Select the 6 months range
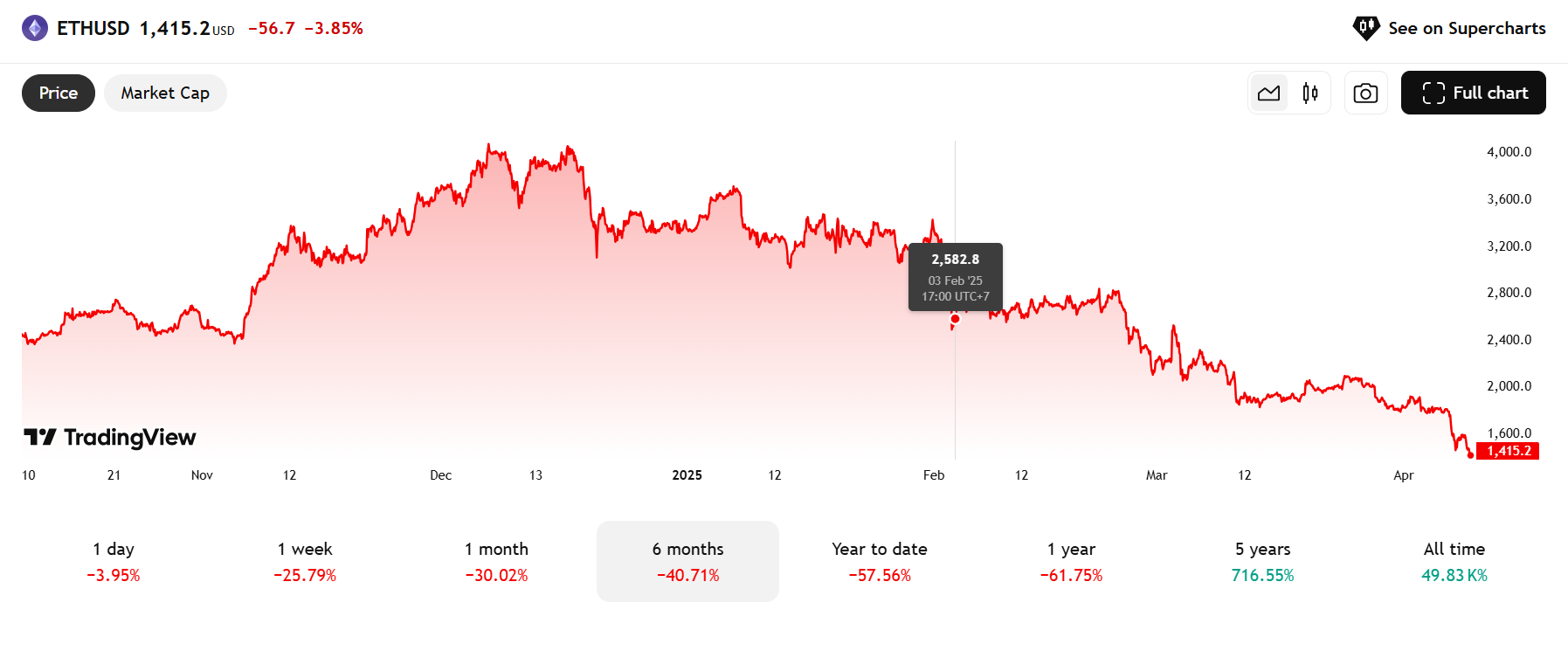The image size is (1568, 651). pos(687,561)
